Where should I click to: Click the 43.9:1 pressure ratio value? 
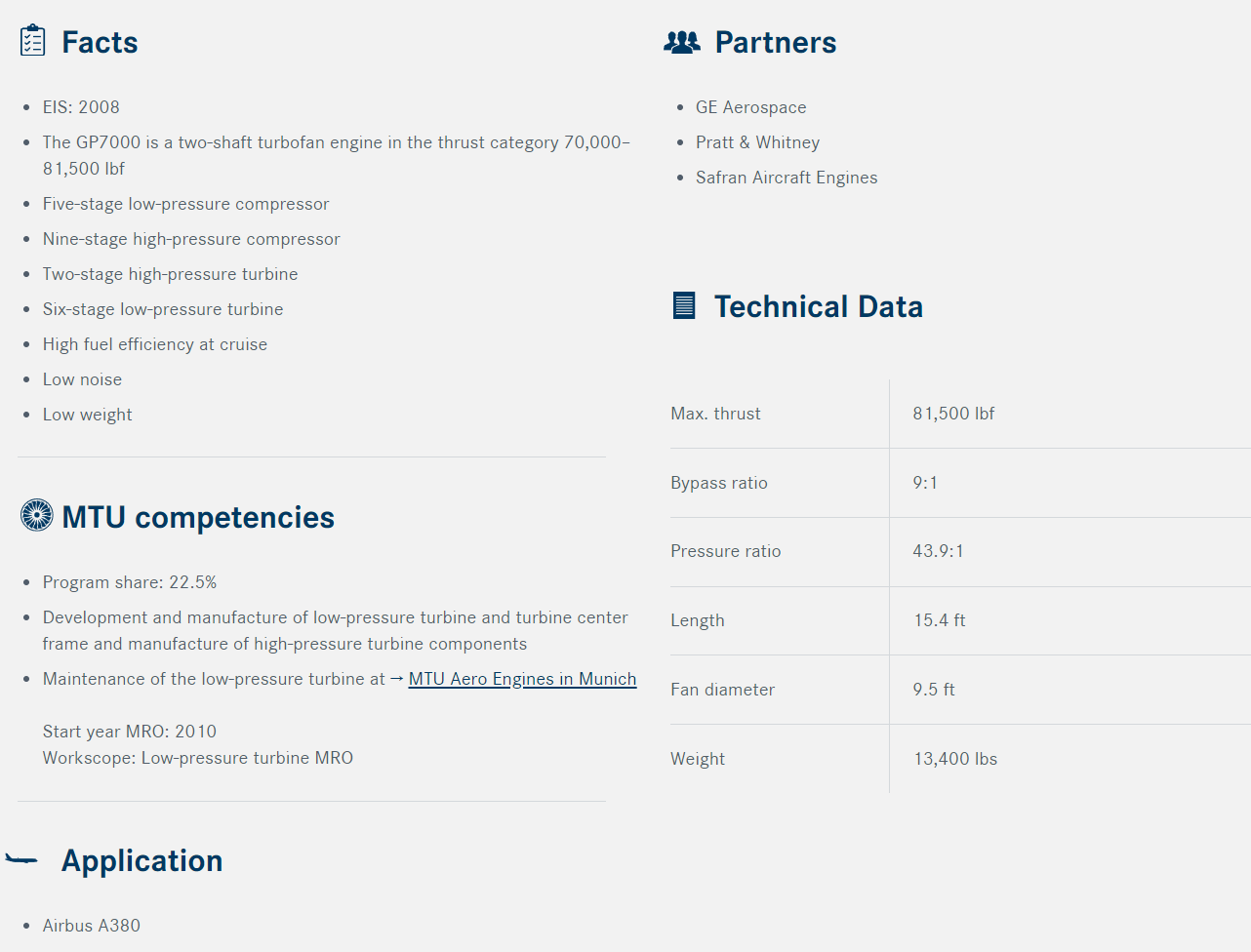pos(938,551)
